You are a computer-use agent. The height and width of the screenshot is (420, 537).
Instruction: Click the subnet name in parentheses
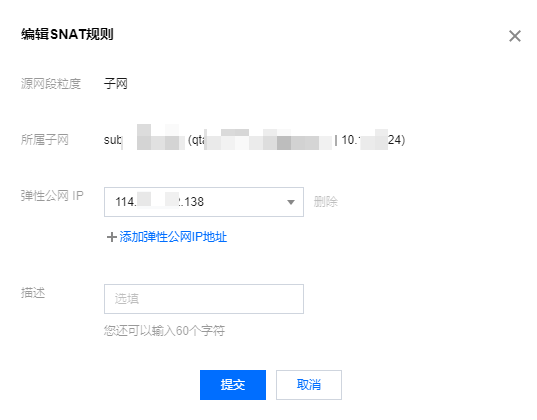pyautogui.click(x=262, y=140)
